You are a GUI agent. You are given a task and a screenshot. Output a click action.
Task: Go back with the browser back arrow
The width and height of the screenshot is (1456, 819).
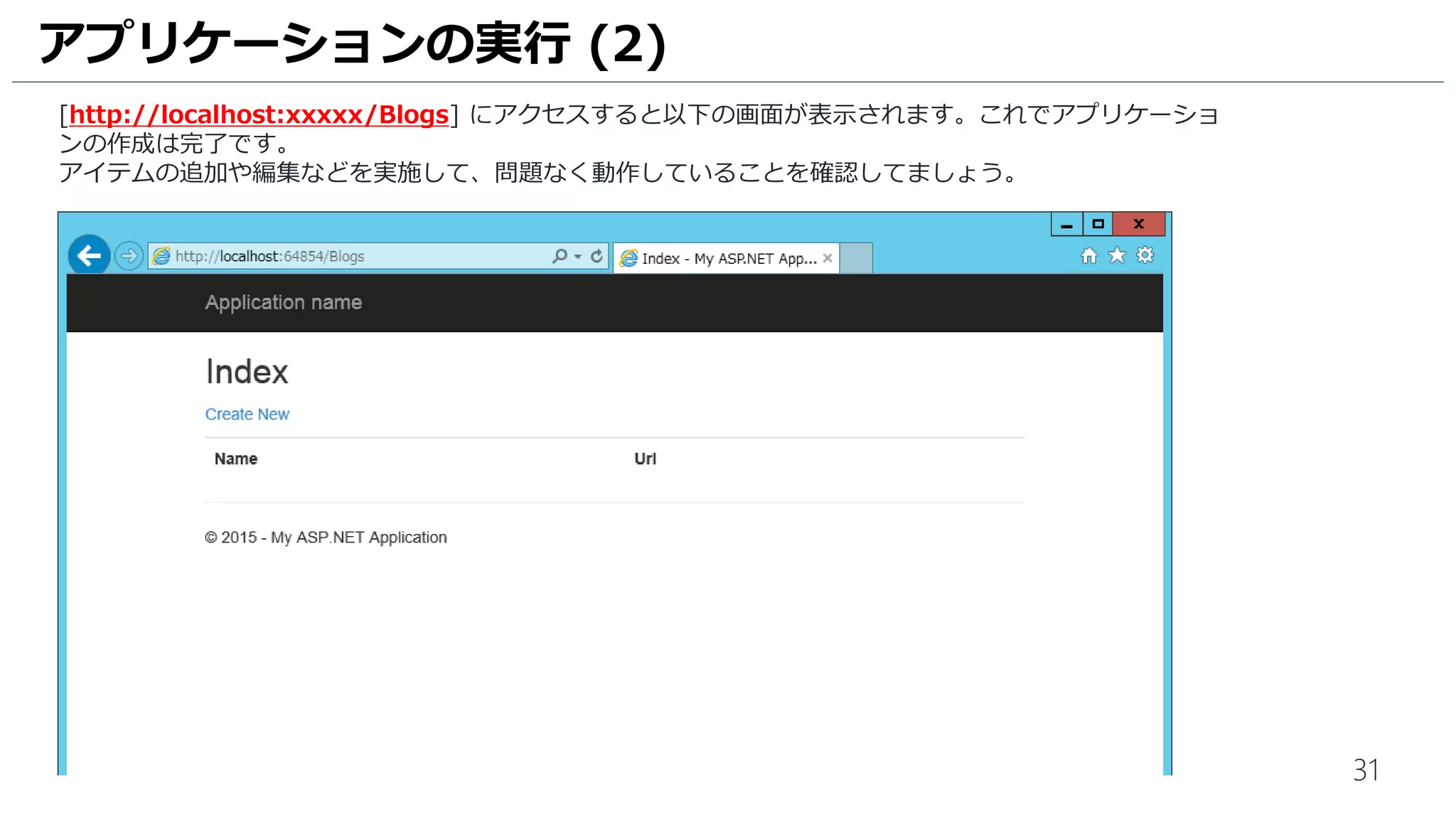click(x=89, y=255)
